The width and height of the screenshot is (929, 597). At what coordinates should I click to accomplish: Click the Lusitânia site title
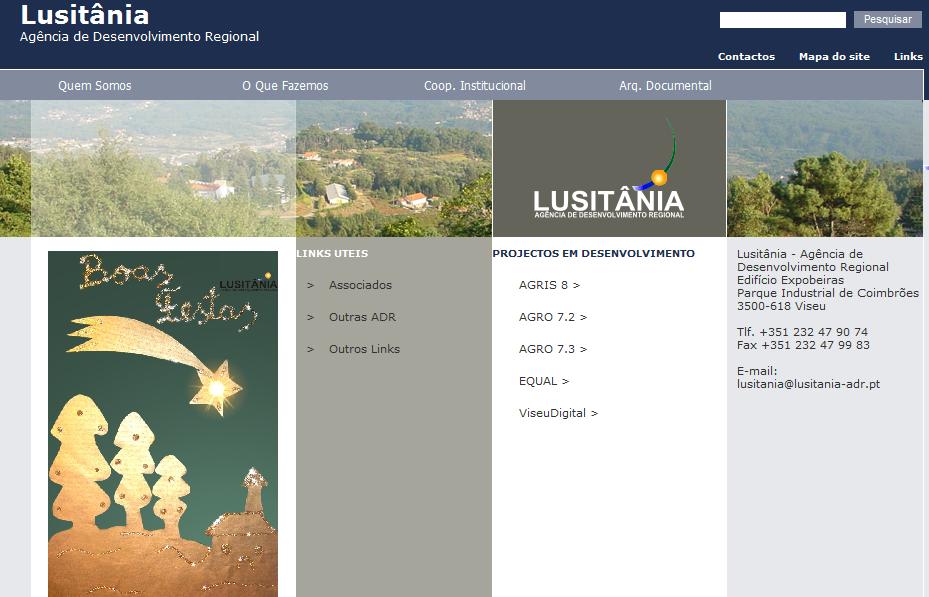click(x=85, y=15)
